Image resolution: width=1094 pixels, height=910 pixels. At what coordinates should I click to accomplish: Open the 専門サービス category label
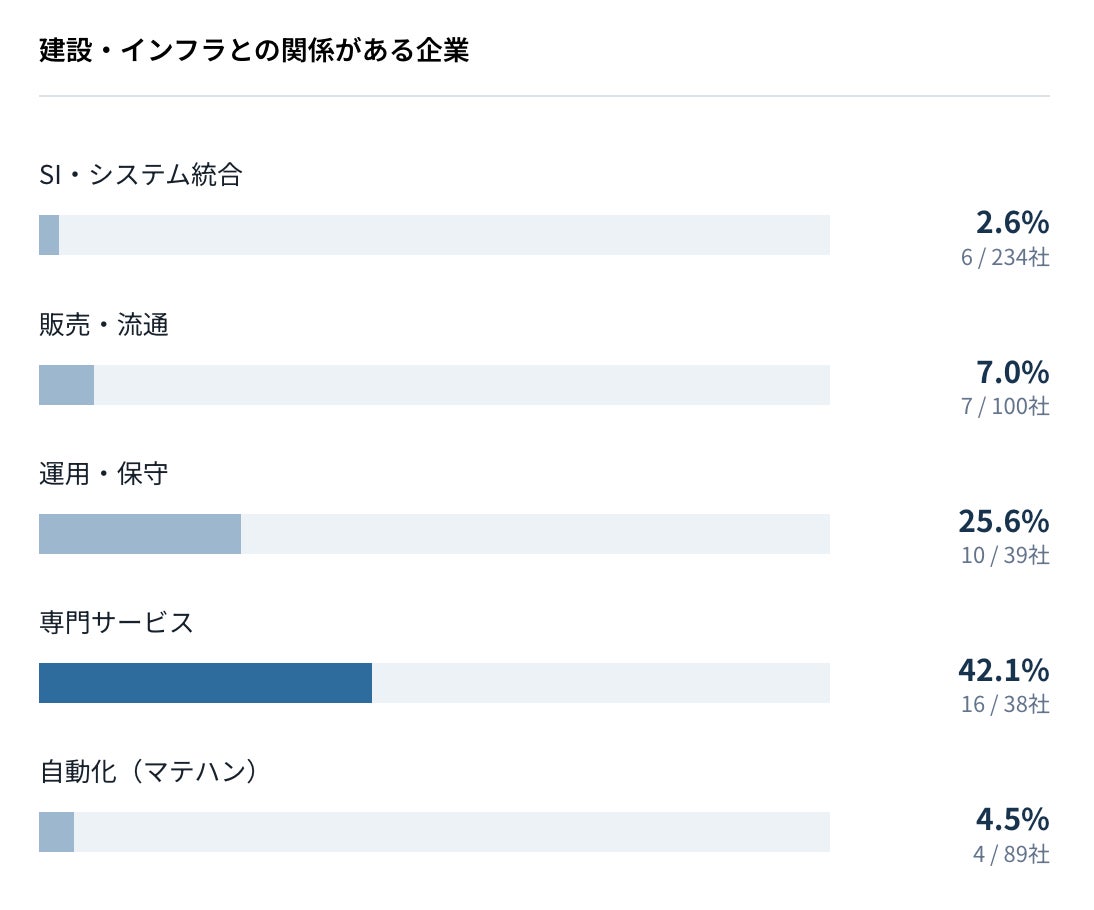[x=117, y=622]
